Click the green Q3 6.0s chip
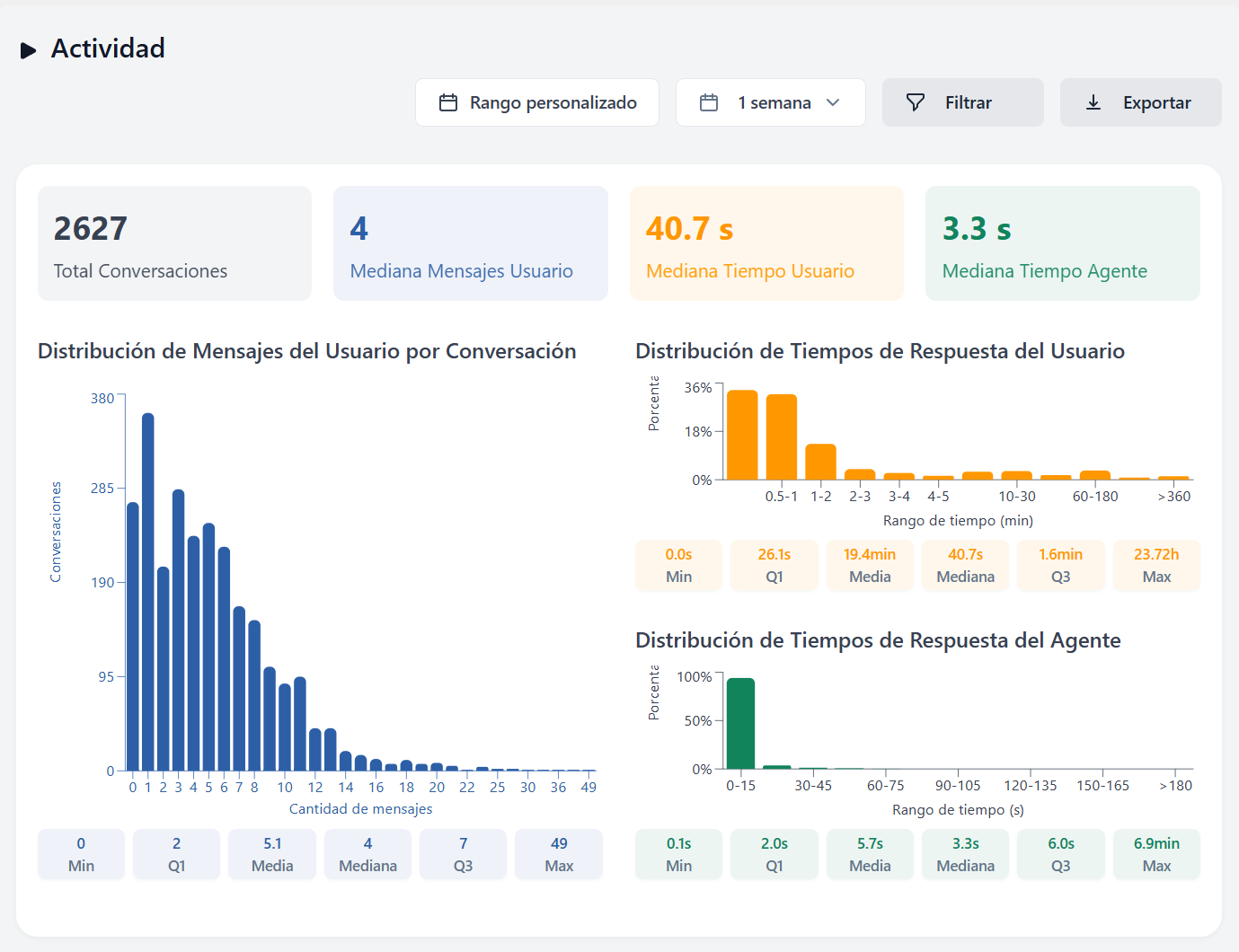This screenshot has width=1239, height=952. pyautogui.click(x=1061, y=854)
